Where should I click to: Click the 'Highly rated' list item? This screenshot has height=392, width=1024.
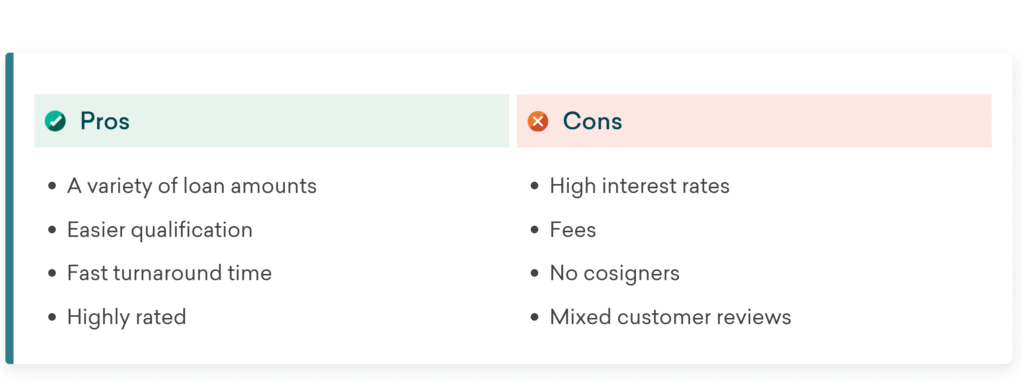(x=126, y=317)
